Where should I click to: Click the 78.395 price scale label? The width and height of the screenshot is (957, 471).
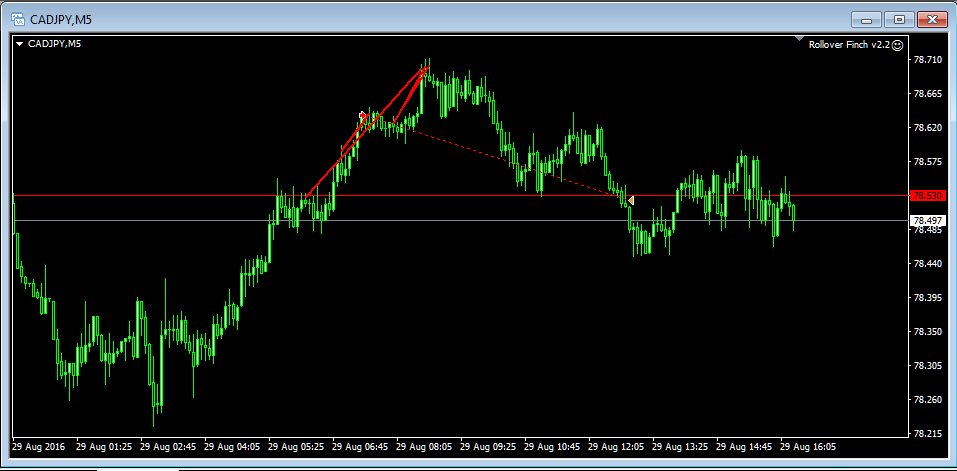926,298
